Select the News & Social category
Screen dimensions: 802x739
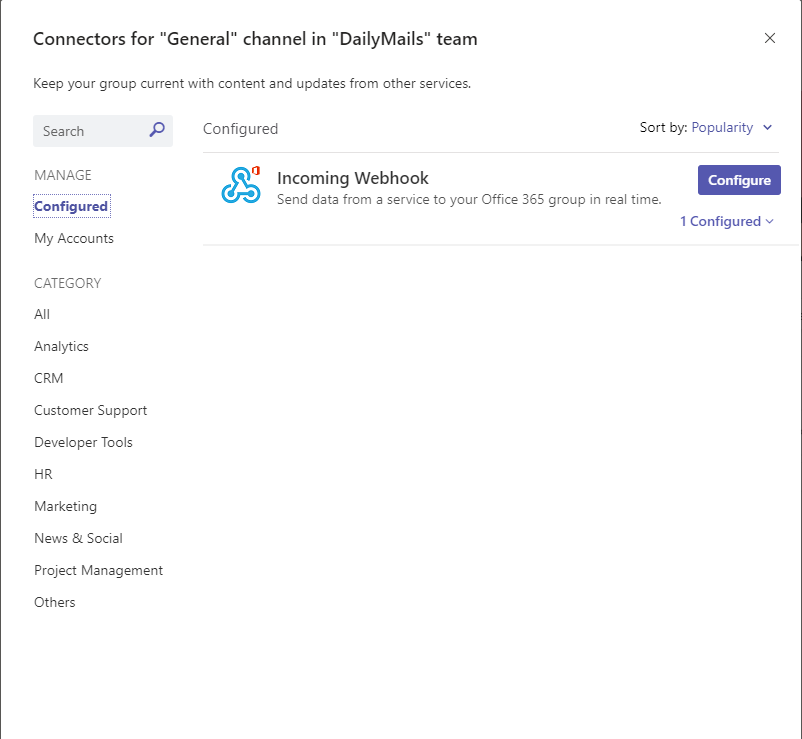[78, 538]
